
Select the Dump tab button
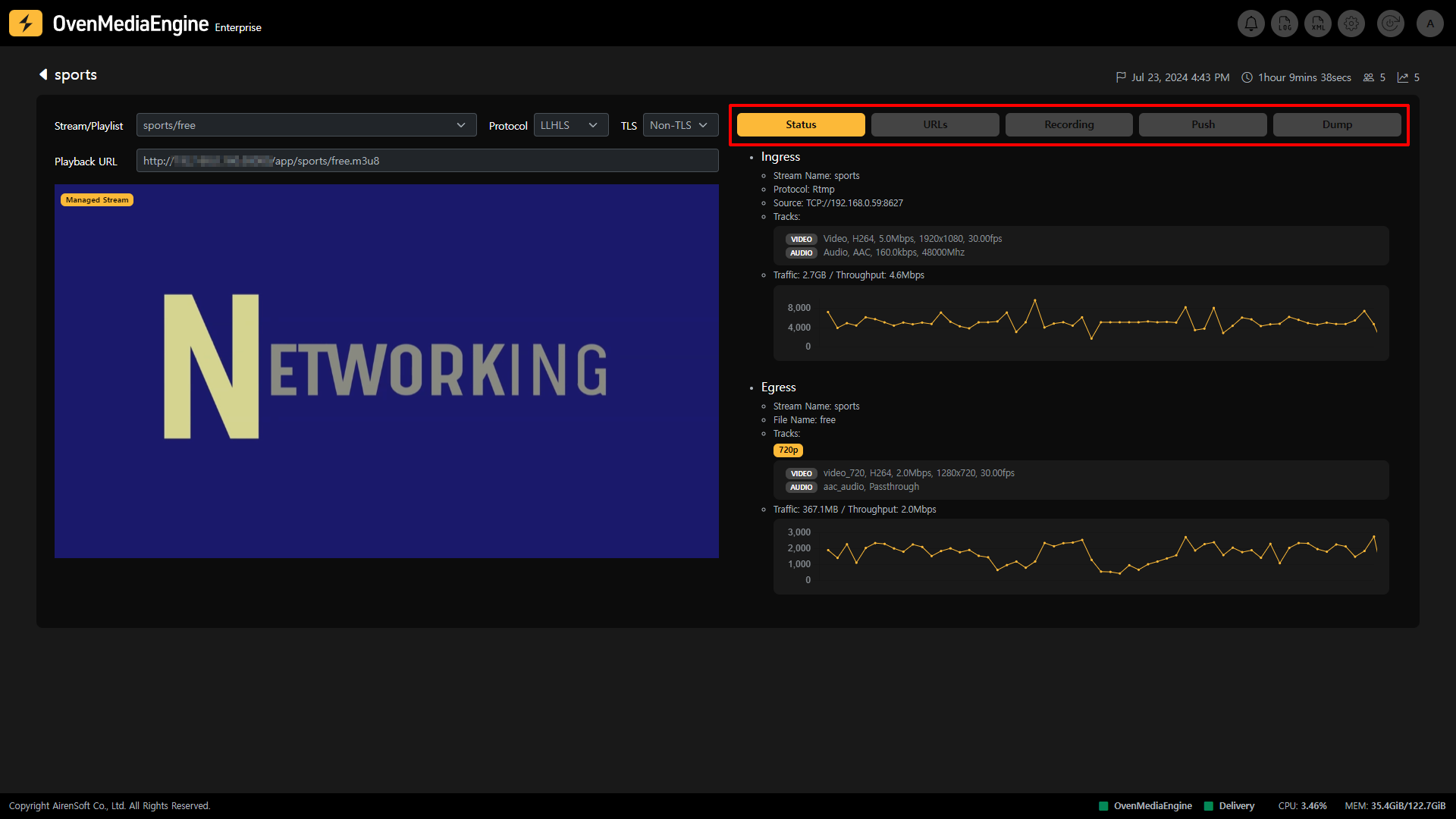pyautogui.click(x=1337, y=124)
